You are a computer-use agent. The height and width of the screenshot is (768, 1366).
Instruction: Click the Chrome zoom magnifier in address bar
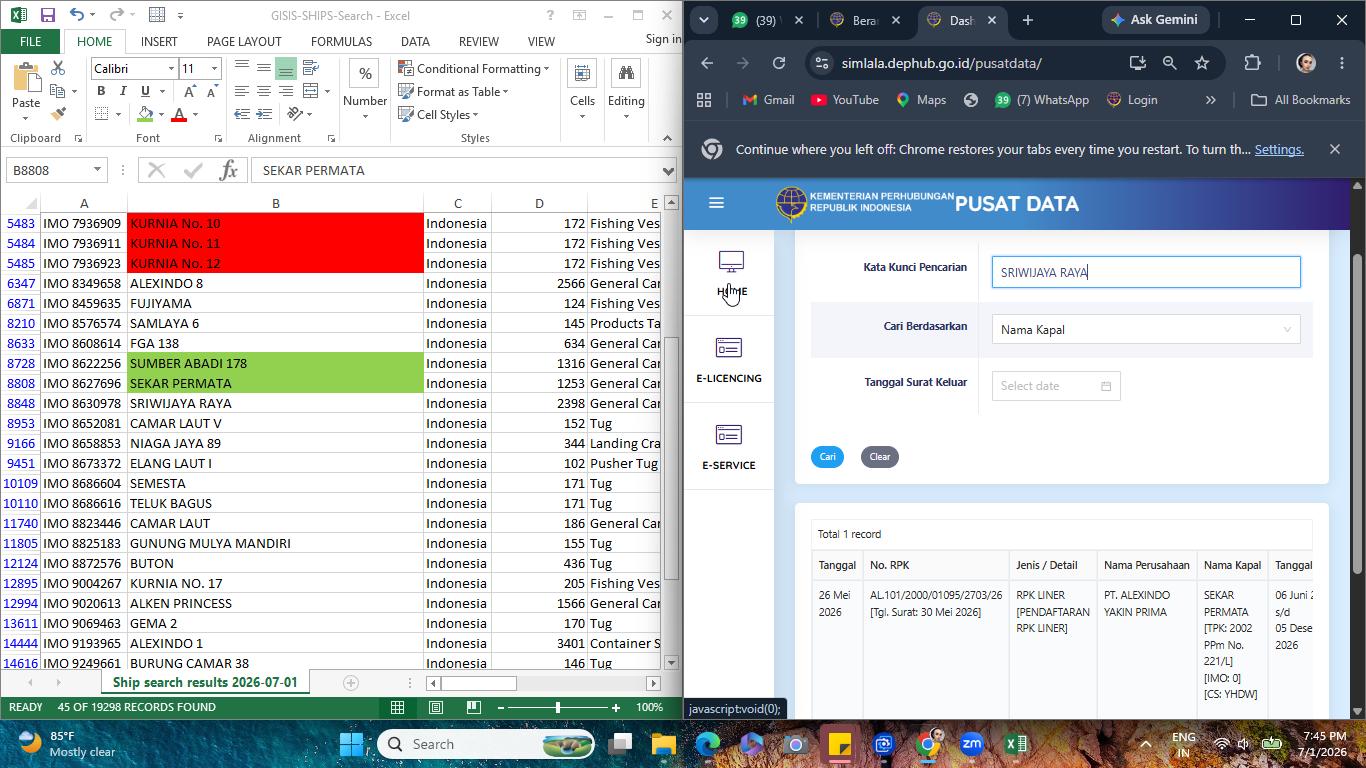1169,63
